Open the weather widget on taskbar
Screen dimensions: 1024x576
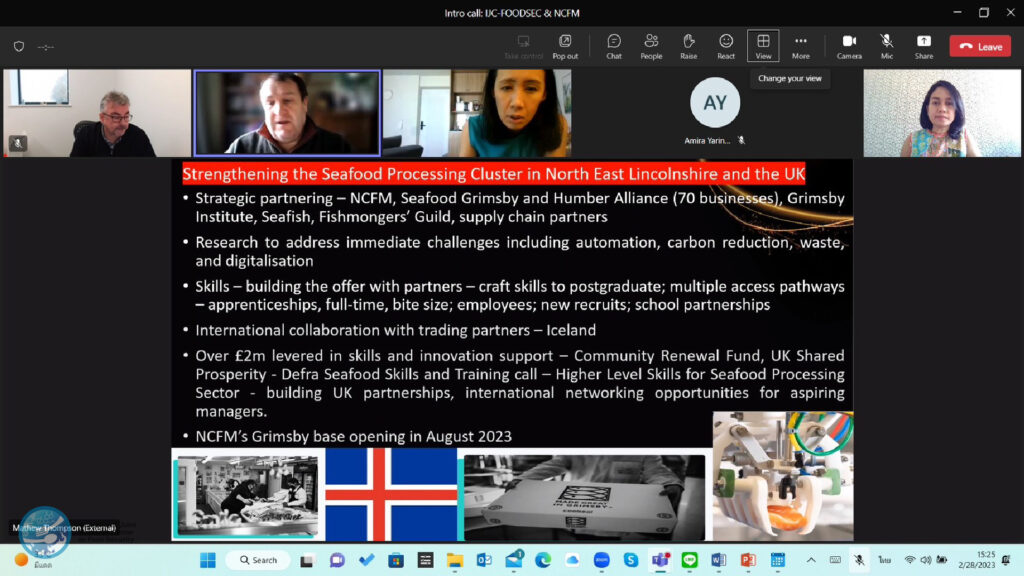[x=33, y=561]
